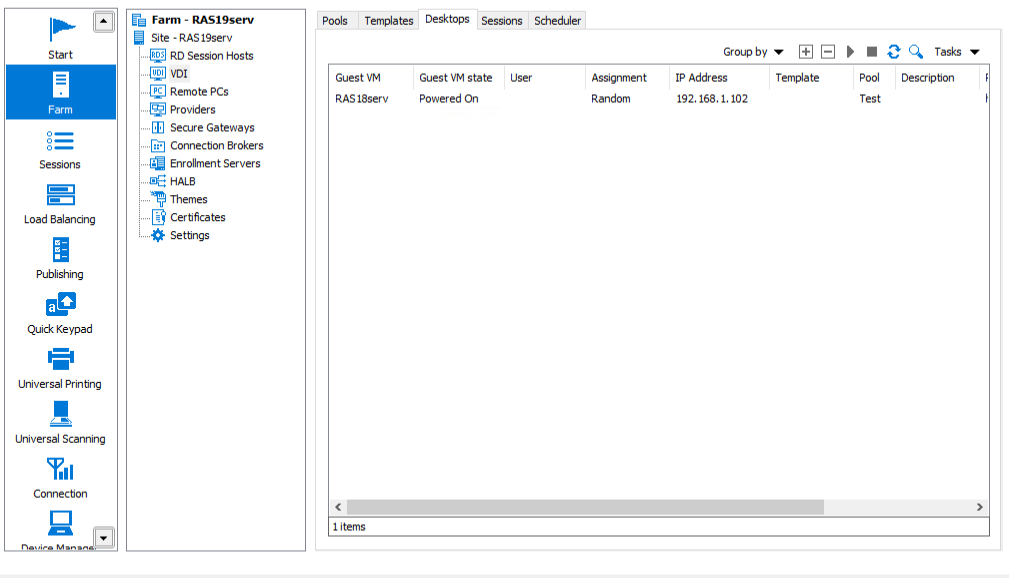The height and width of the screenshot is (578, 1009).
Task: Sort by the Guest VM state column header
Action: pos(456,78)
